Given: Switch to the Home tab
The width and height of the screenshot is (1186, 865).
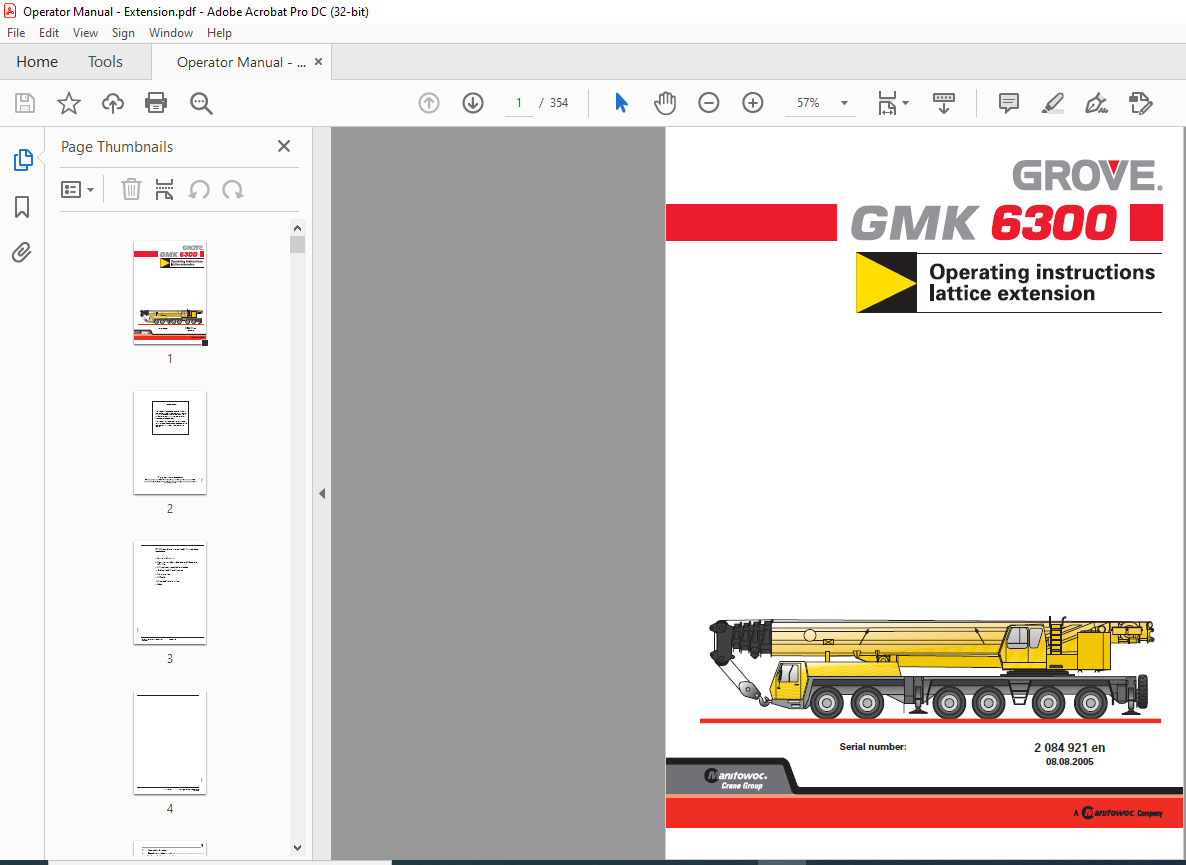Looking at the screenshot, I should (x=37, y=62).
